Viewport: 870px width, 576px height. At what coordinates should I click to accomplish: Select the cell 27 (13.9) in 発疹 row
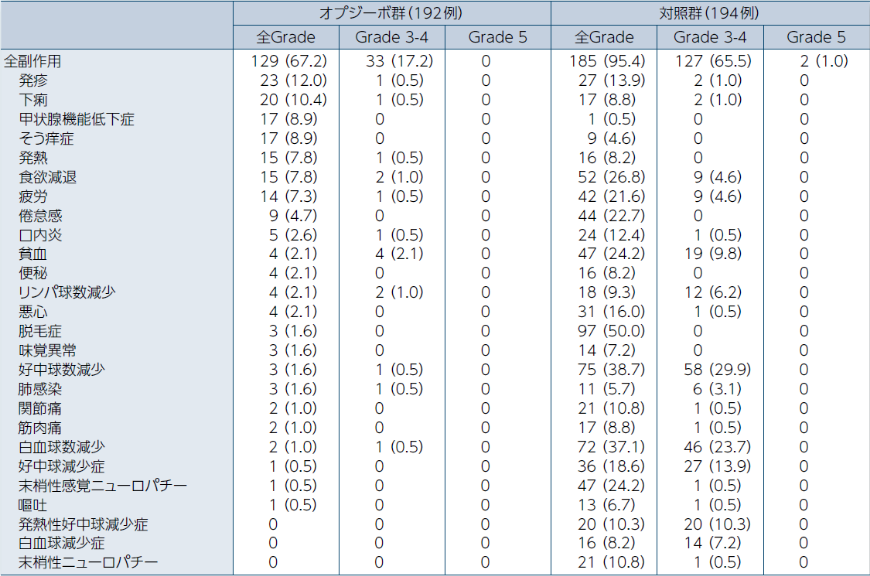tap(612, 80)
